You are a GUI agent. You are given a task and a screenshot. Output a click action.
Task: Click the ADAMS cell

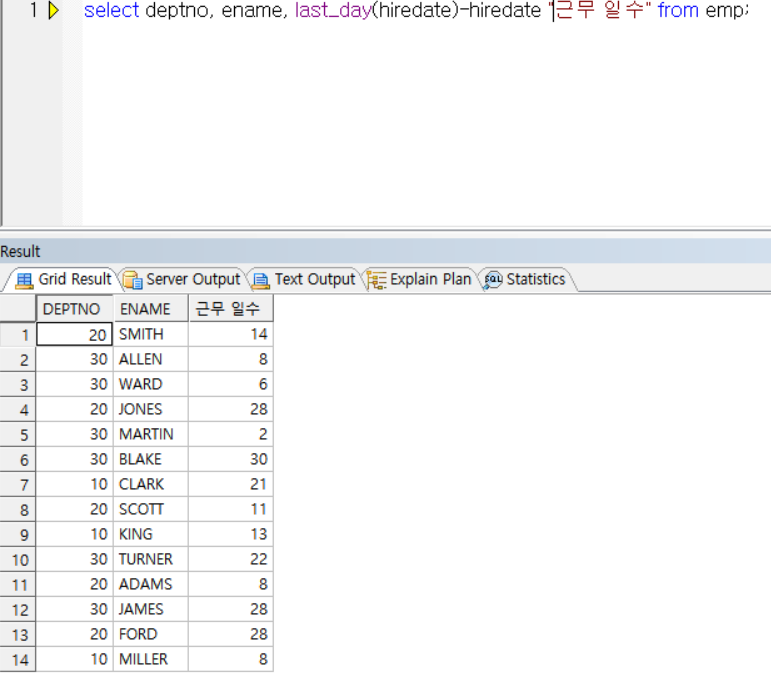click(151, 585)
